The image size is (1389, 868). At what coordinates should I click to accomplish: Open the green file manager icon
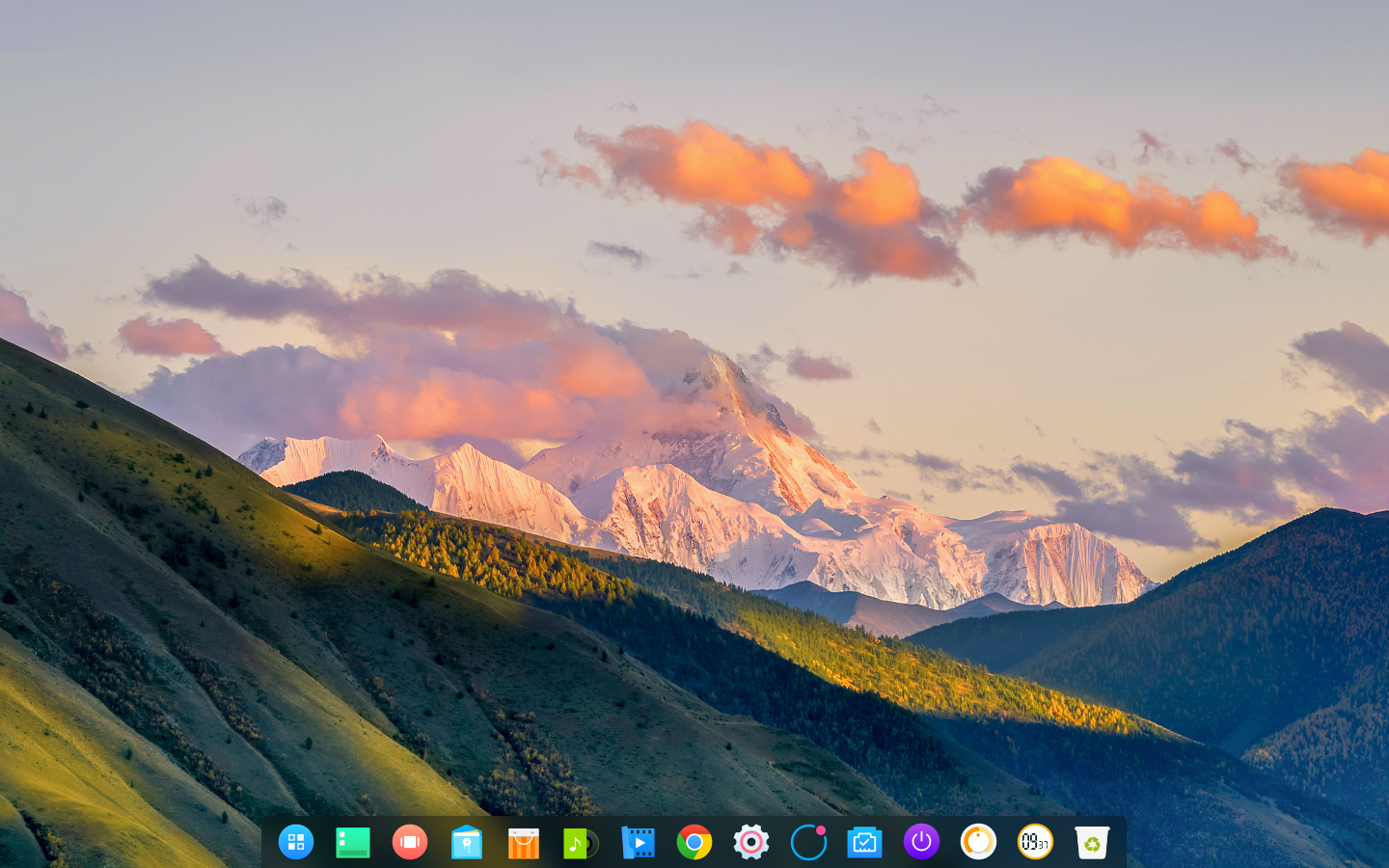(x=353, y=842)
